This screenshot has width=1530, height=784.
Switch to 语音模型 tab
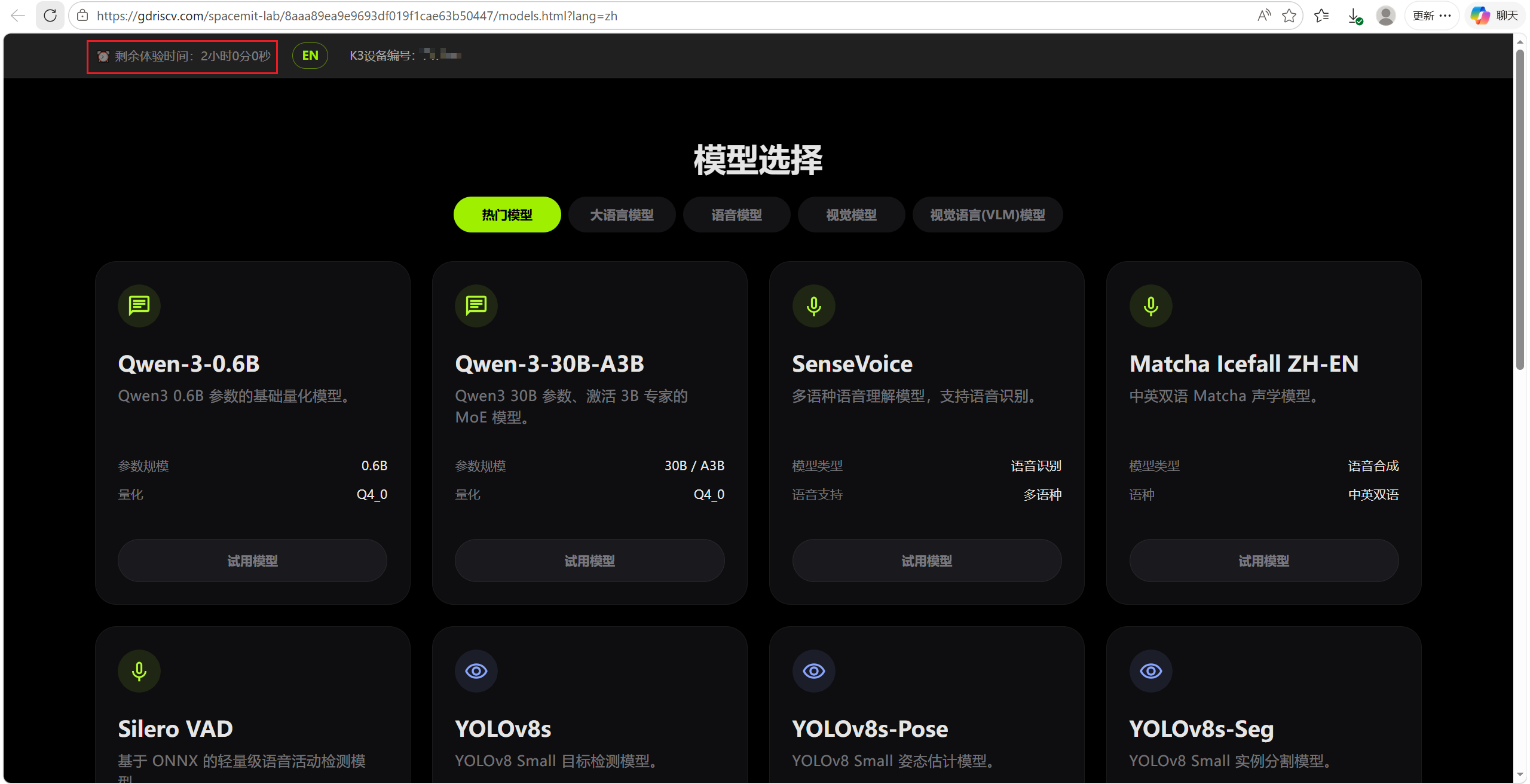tap(737, 215)
